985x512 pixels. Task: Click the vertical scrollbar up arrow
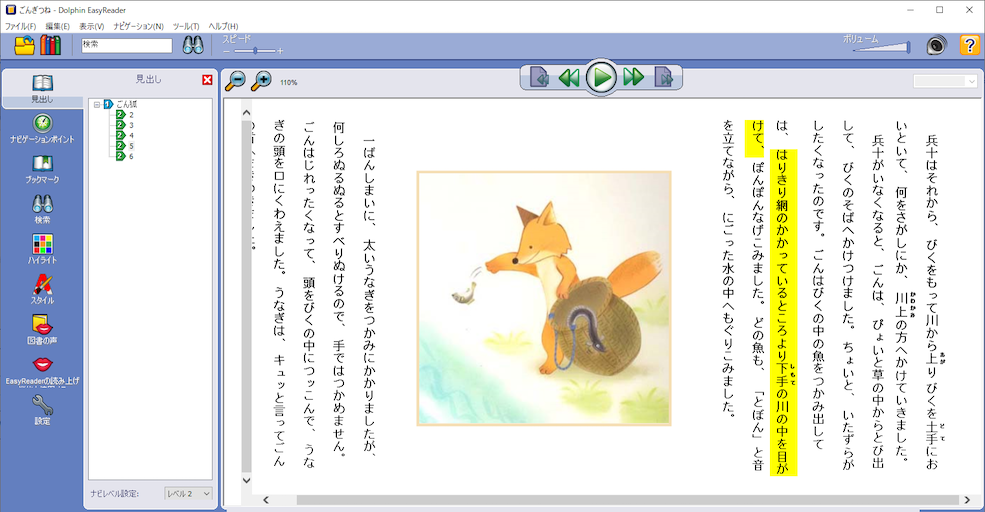246,113
